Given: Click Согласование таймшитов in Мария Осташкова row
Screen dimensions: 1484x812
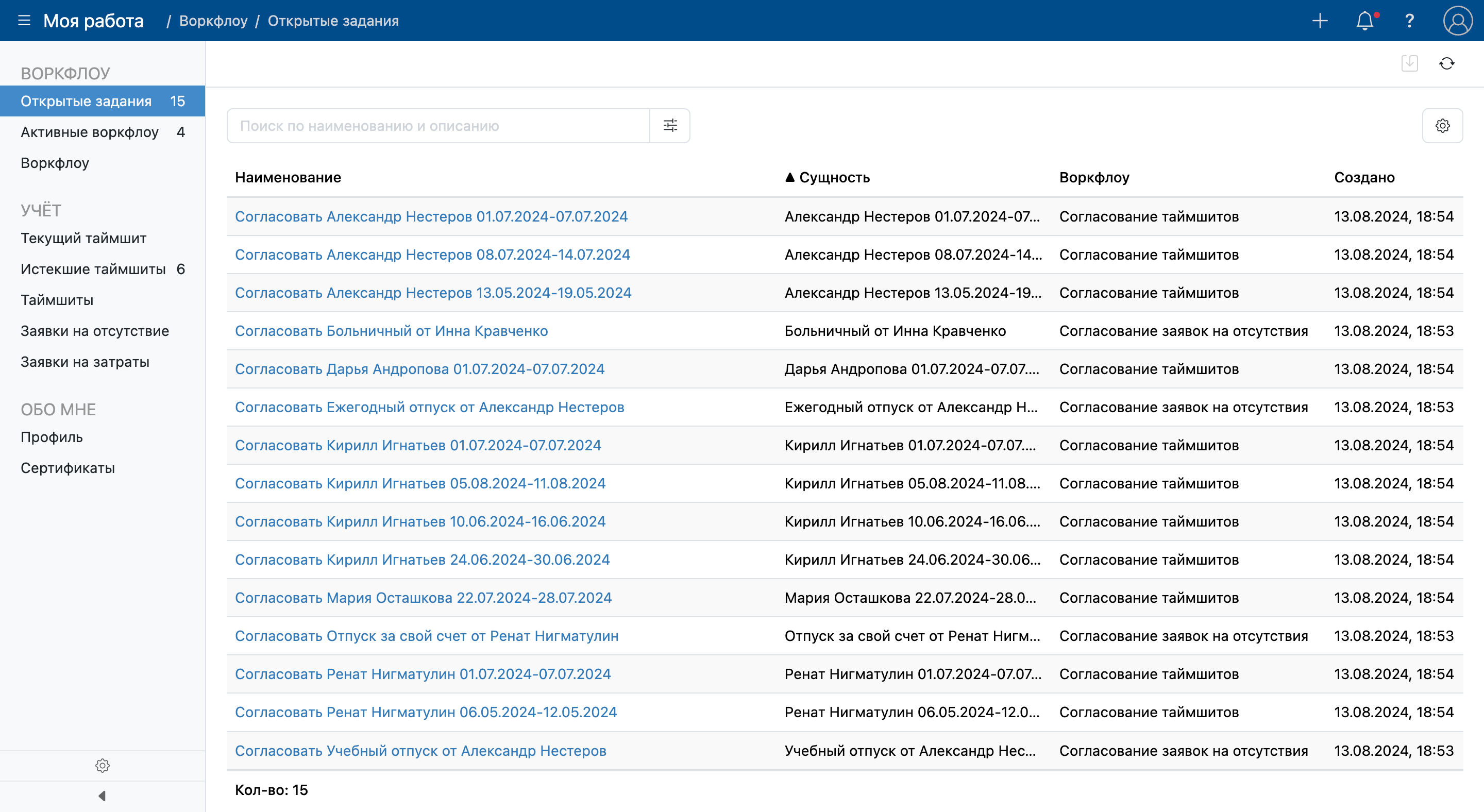Looking at the screenshot, I should coord(1149,598).
